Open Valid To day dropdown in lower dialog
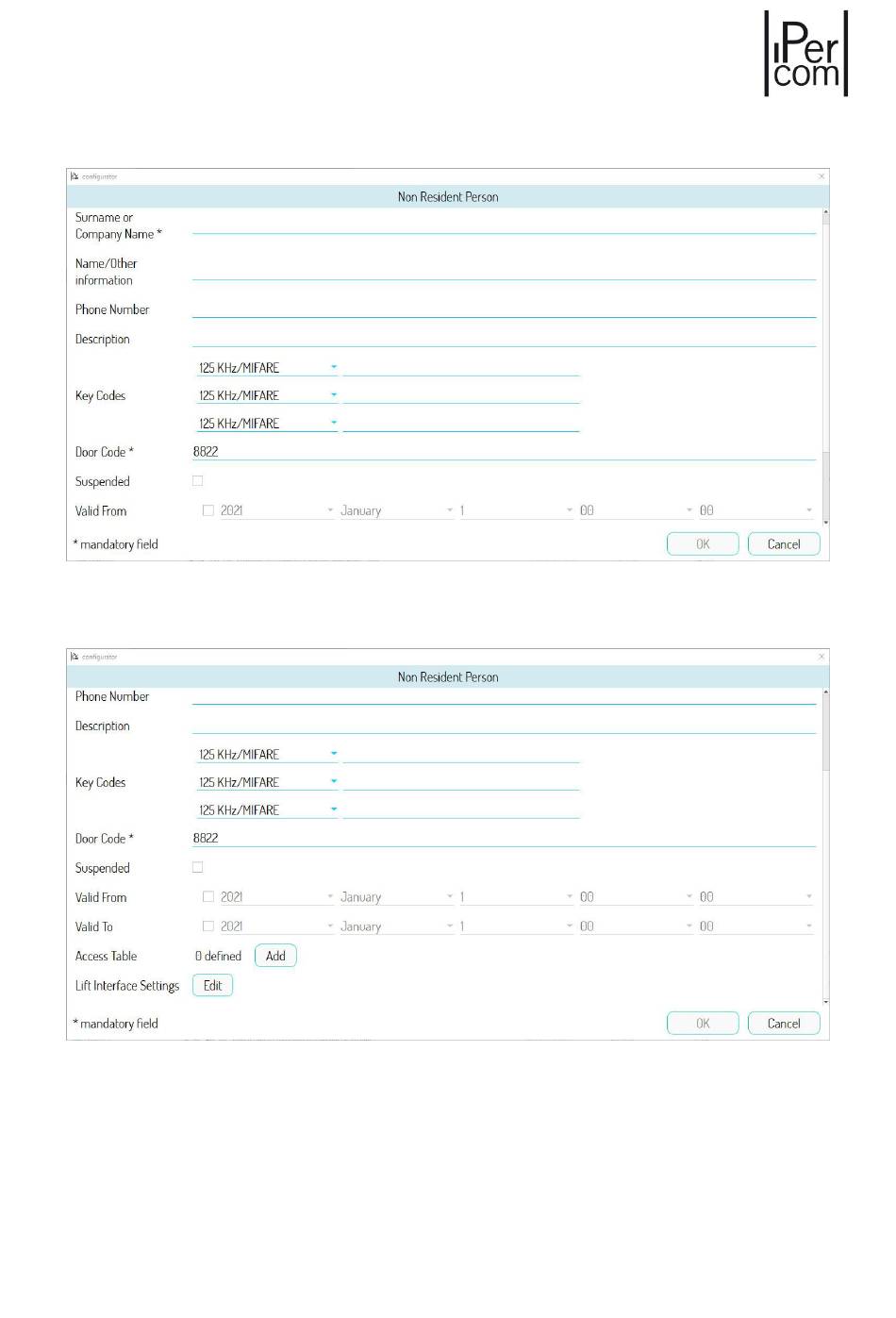The width and height of the screenshot is (896, 1318). click(x=516, y=926)
